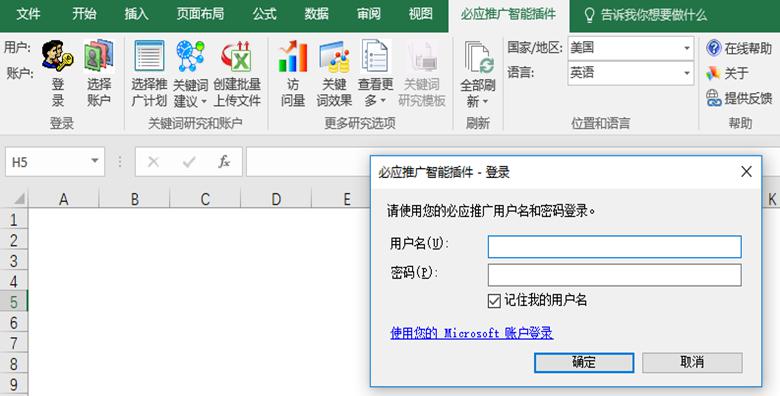Switch to the 开始 ribbon tab

[x=84, y=14]
